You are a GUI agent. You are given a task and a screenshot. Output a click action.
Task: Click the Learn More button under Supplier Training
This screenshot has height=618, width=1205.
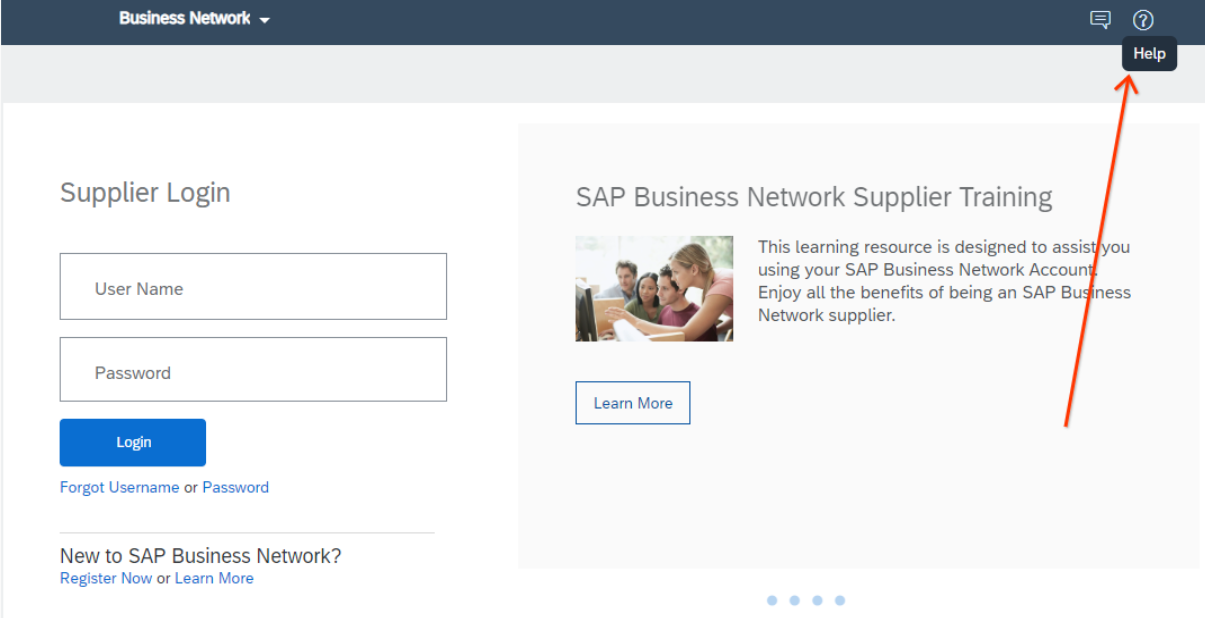633,403
